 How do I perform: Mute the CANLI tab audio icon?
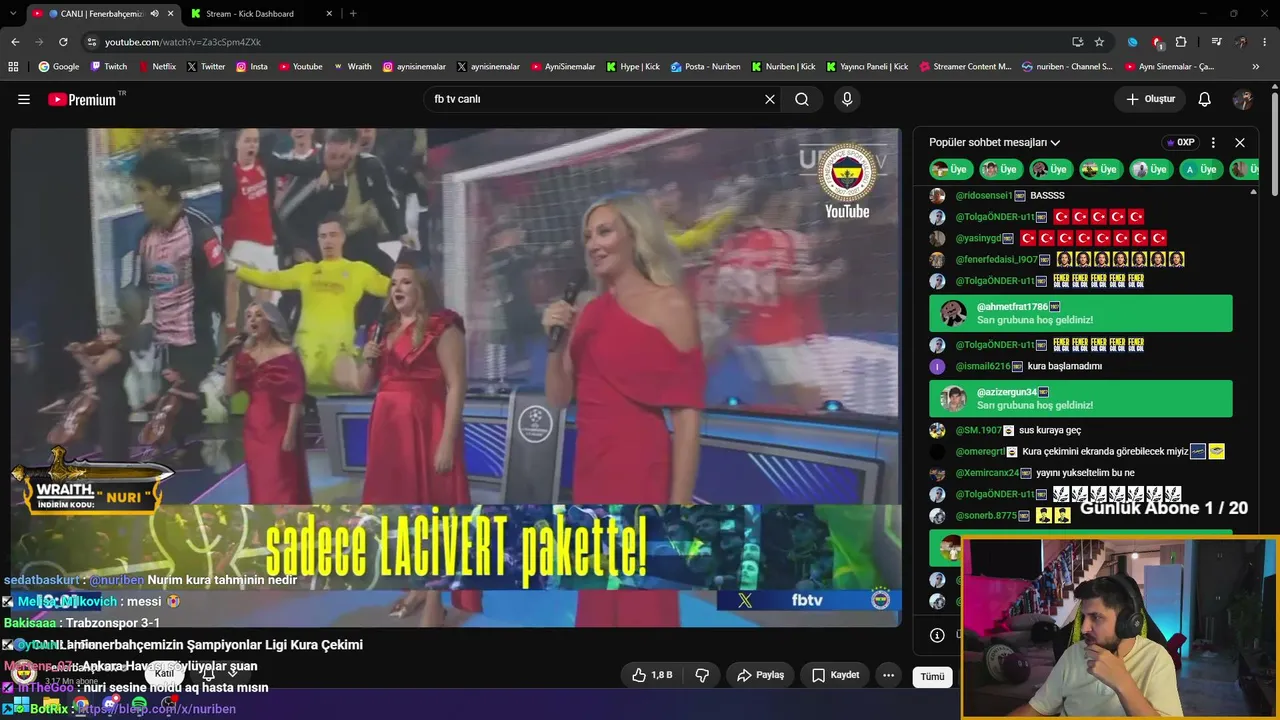154,14
